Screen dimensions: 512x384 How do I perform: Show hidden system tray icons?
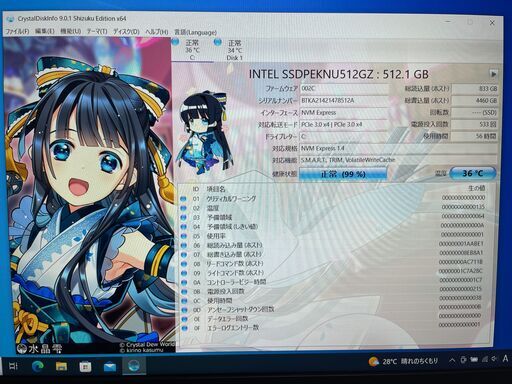[452, 360]
